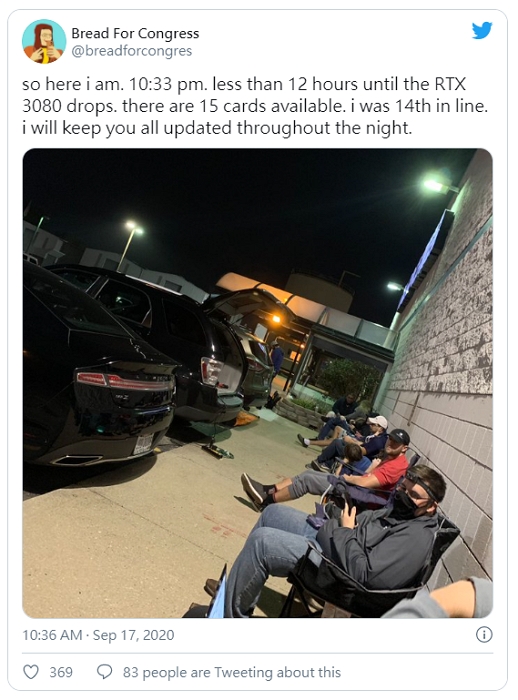Image resolution: width=518 pixels, height=700 pixels.
Task: Open the Twitter info circle icon
Action: 484,634
